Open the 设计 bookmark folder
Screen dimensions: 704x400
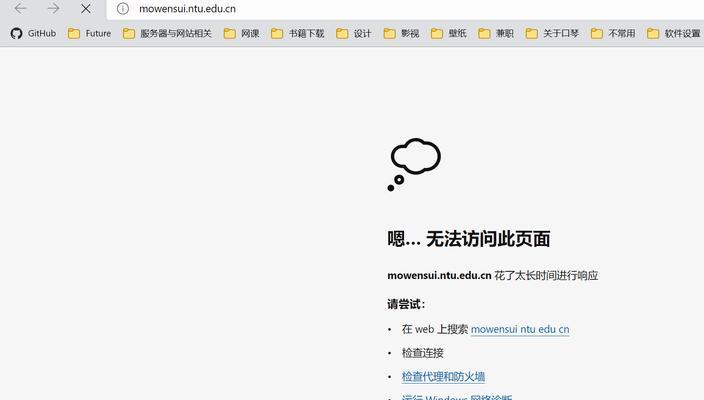pyautogui.click(x=353, y=33)
